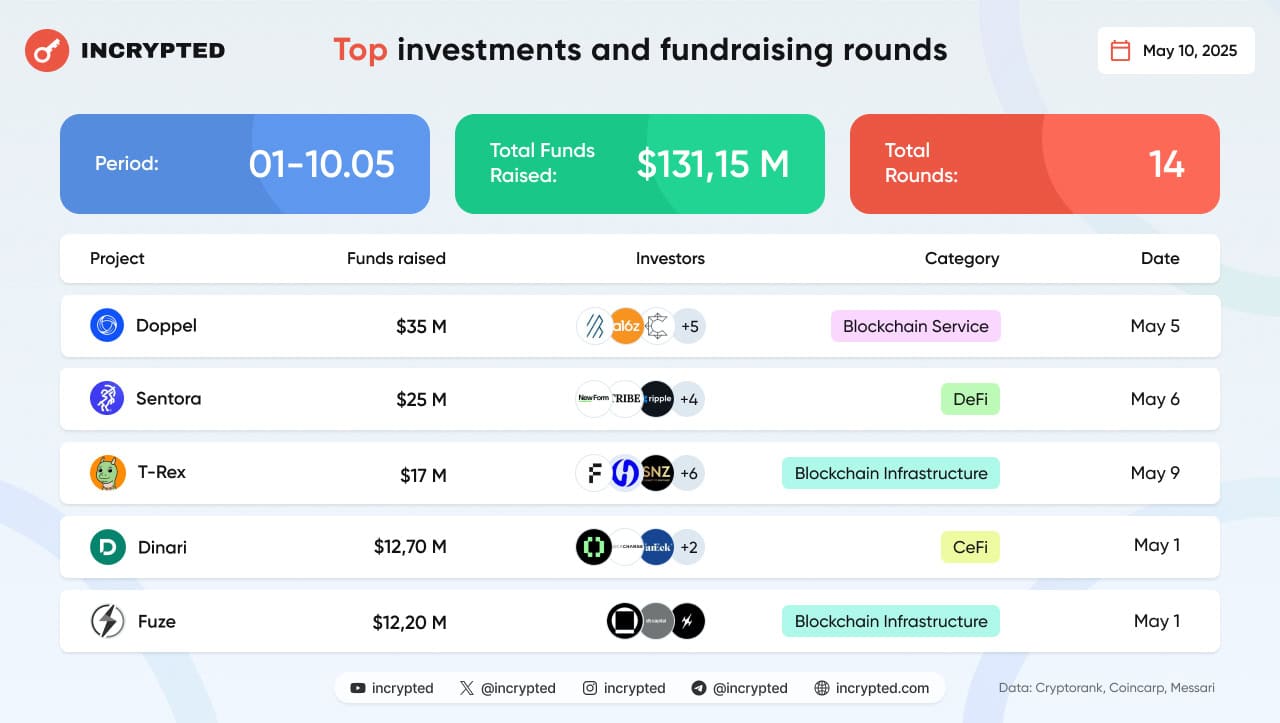The height and width of the screenshot is (723, 1280).
Task: Select the pink Blockchain Service category tag
Action: click(x=916, y=326)
